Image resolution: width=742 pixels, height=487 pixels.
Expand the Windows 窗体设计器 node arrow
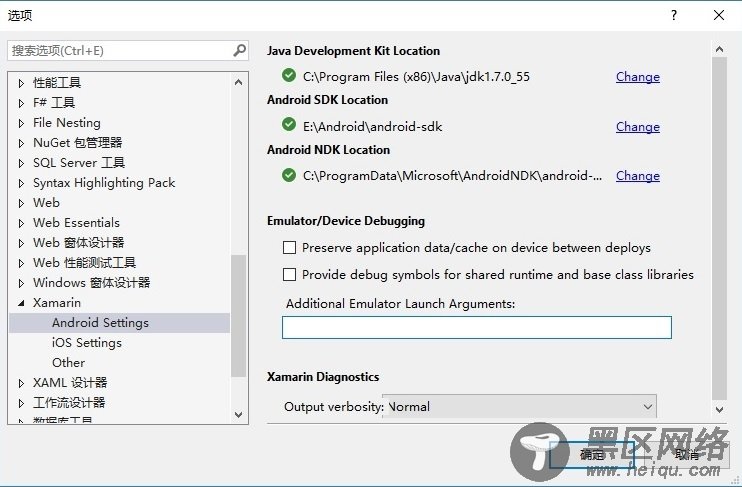click(21, 283)
